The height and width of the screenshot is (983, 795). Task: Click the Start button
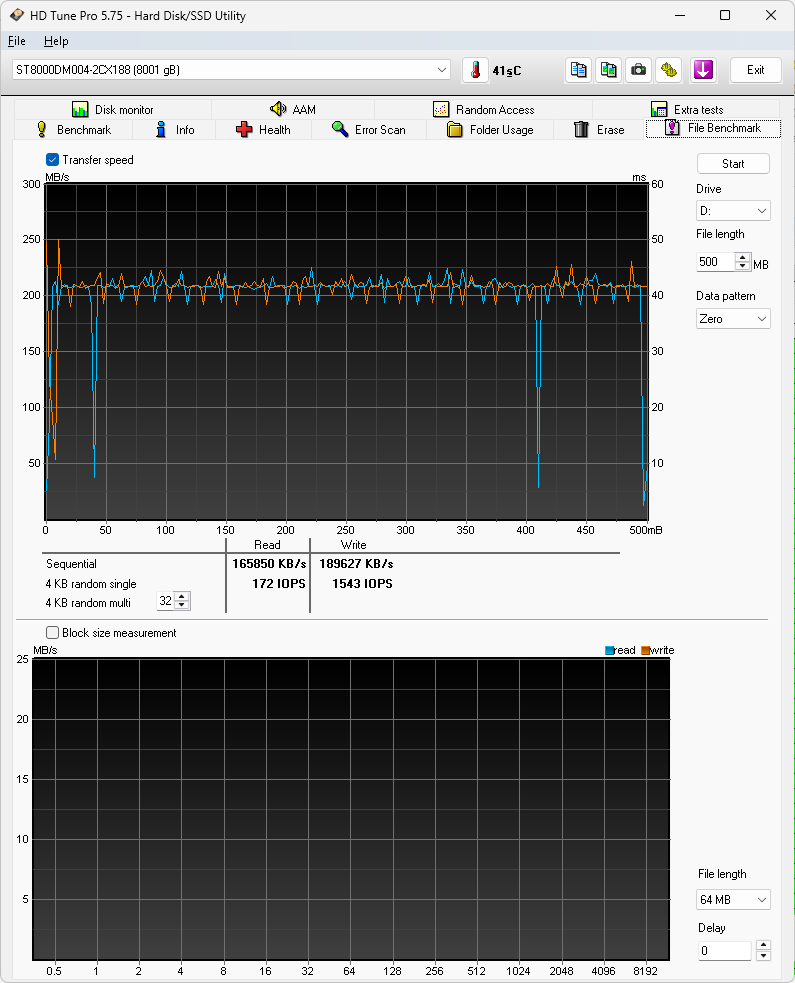733,164
